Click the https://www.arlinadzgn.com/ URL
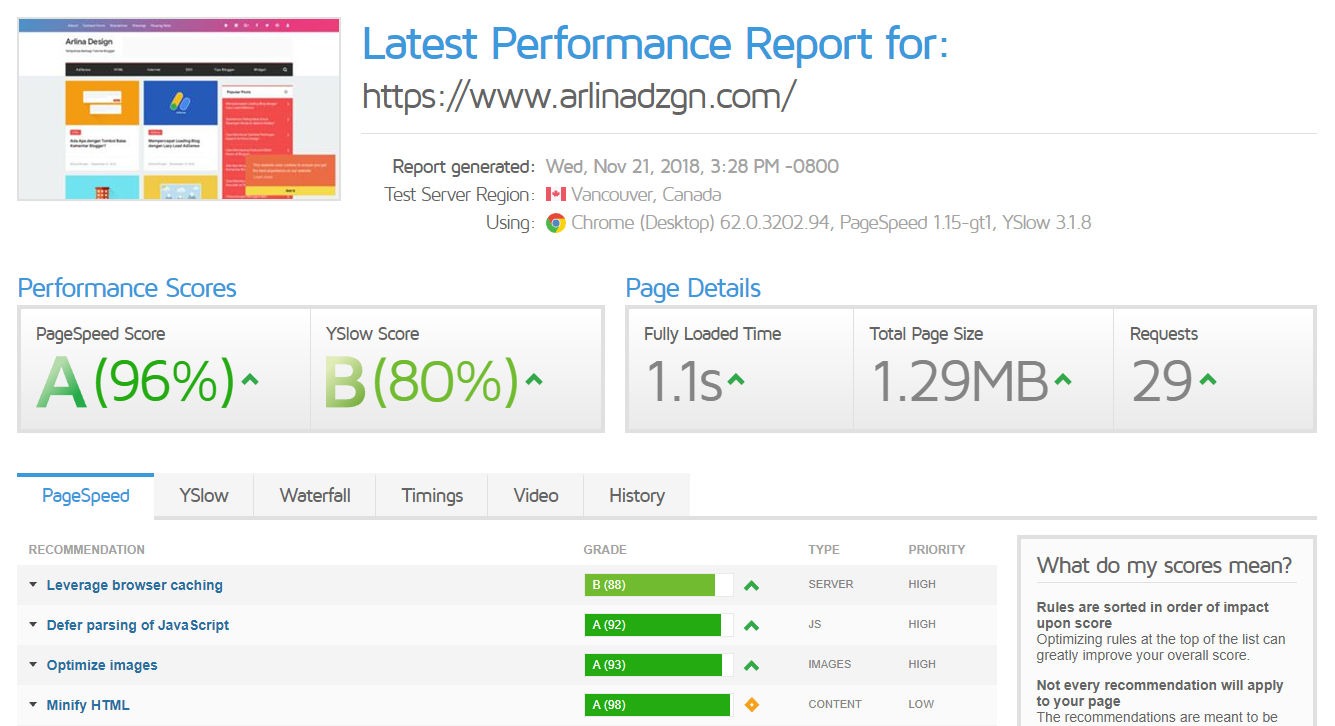 [x=579, y=96]
